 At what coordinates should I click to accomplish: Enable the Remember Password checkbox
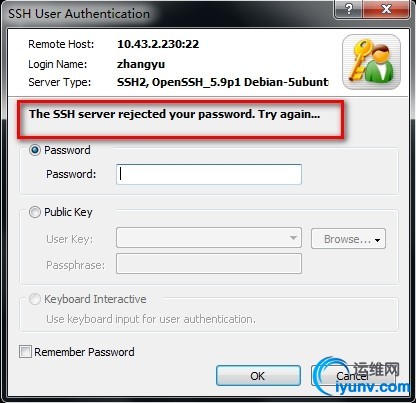click(25, 352)
